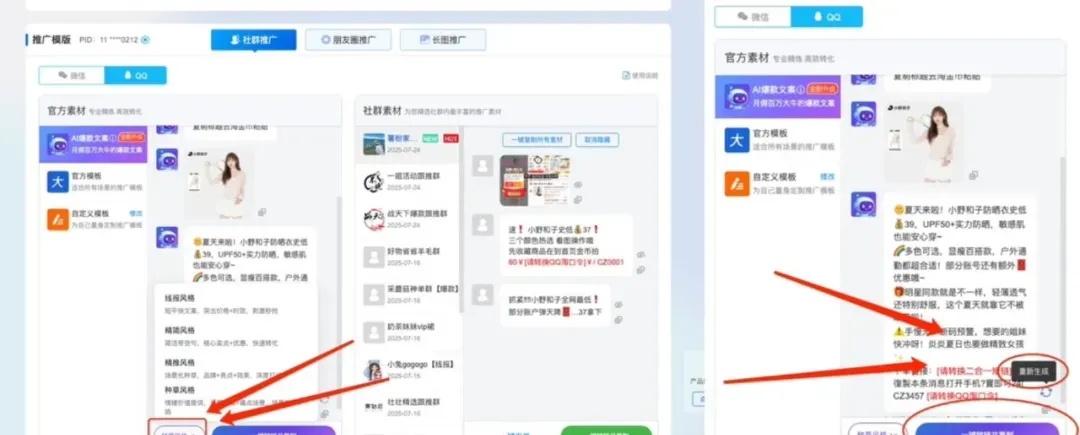The height and width of the screenshot is (435, 1080).
Task: Click the 自定义模板 orange icon in left sidebar
Action: coord(57,217)
